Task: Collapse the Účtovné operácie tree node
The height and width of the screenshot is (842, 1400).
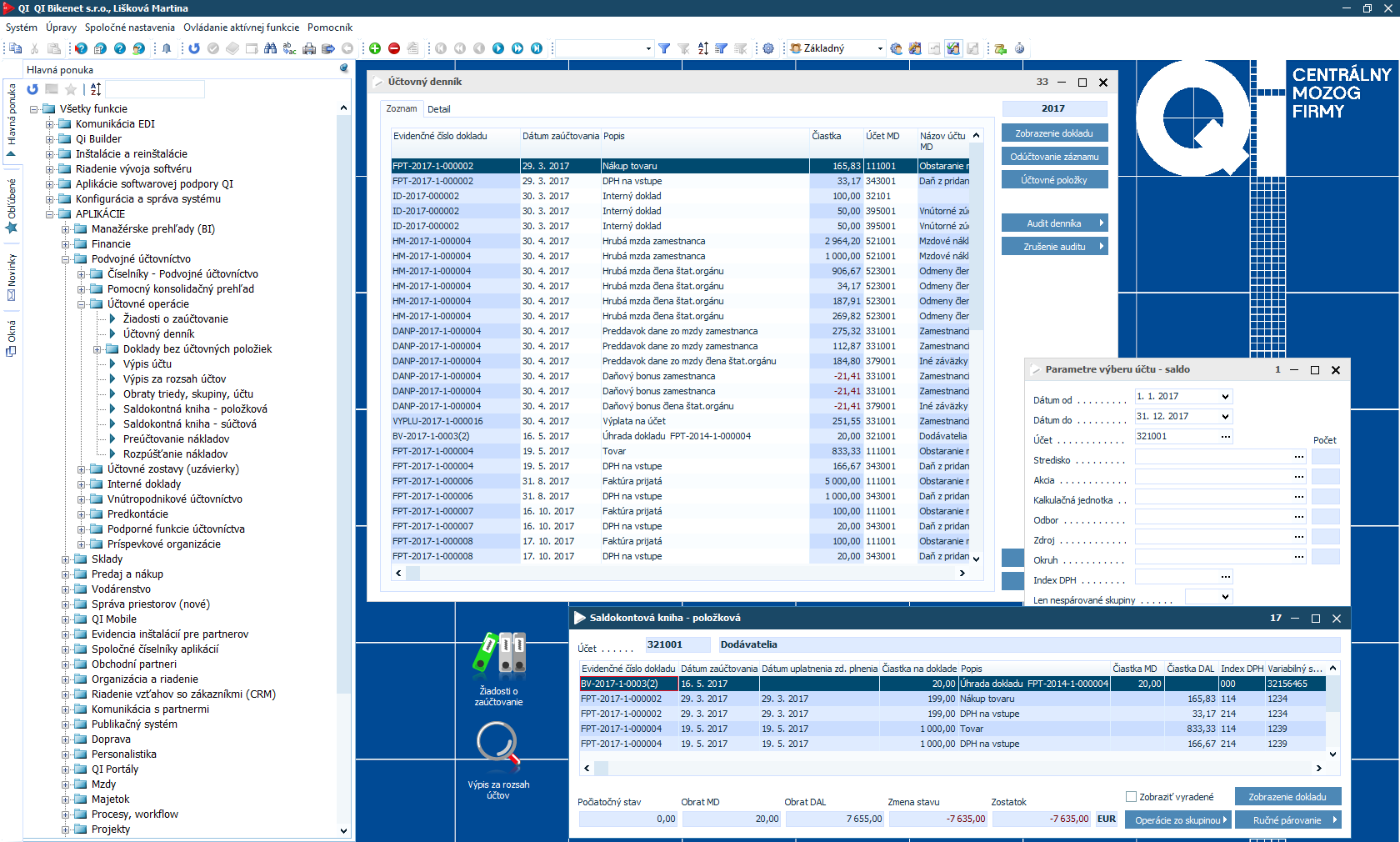Action: pyautogui.click(x=82, y=304)
